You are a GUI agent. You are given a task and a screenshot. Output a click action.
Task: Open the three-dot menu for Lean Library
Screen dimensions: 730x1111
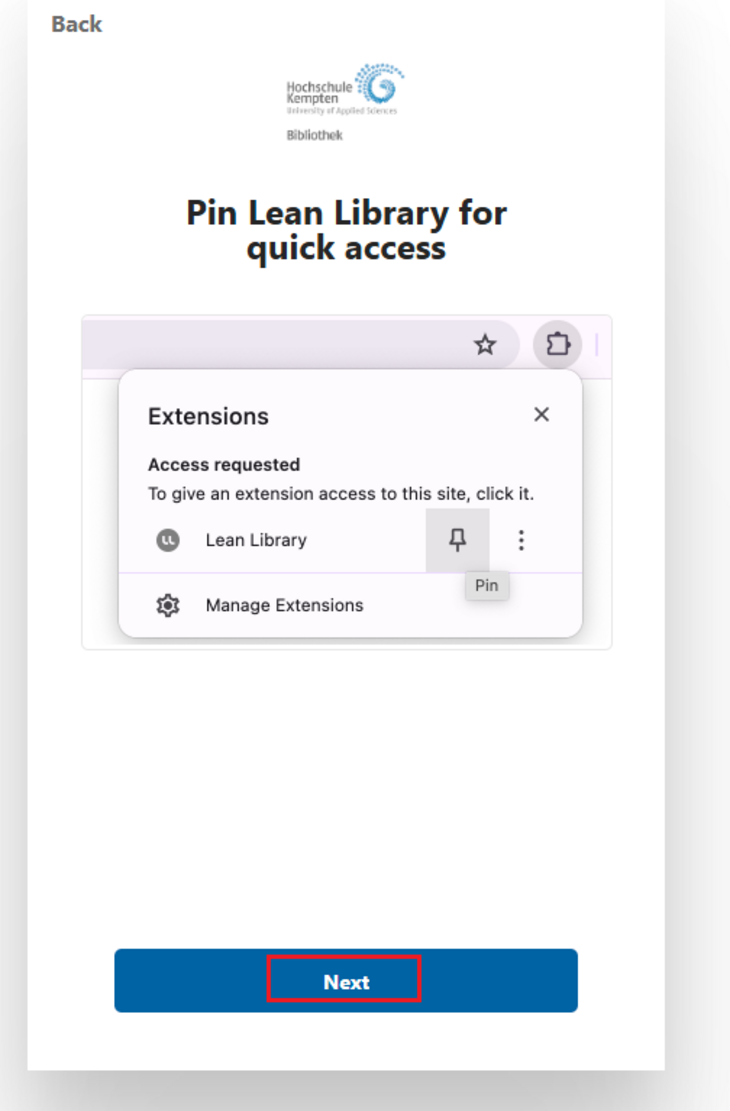[x=521, y=540]
